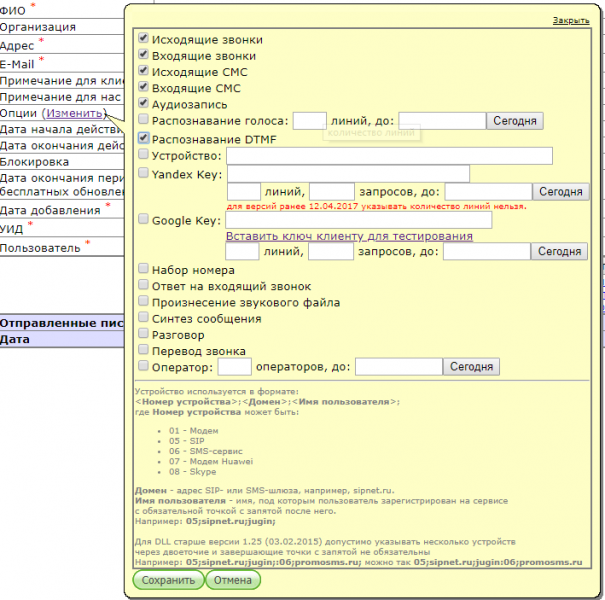The image size is (605, 600).
Task: Click Сегодня button in Yandex Key row
Action: coord(561,192)
